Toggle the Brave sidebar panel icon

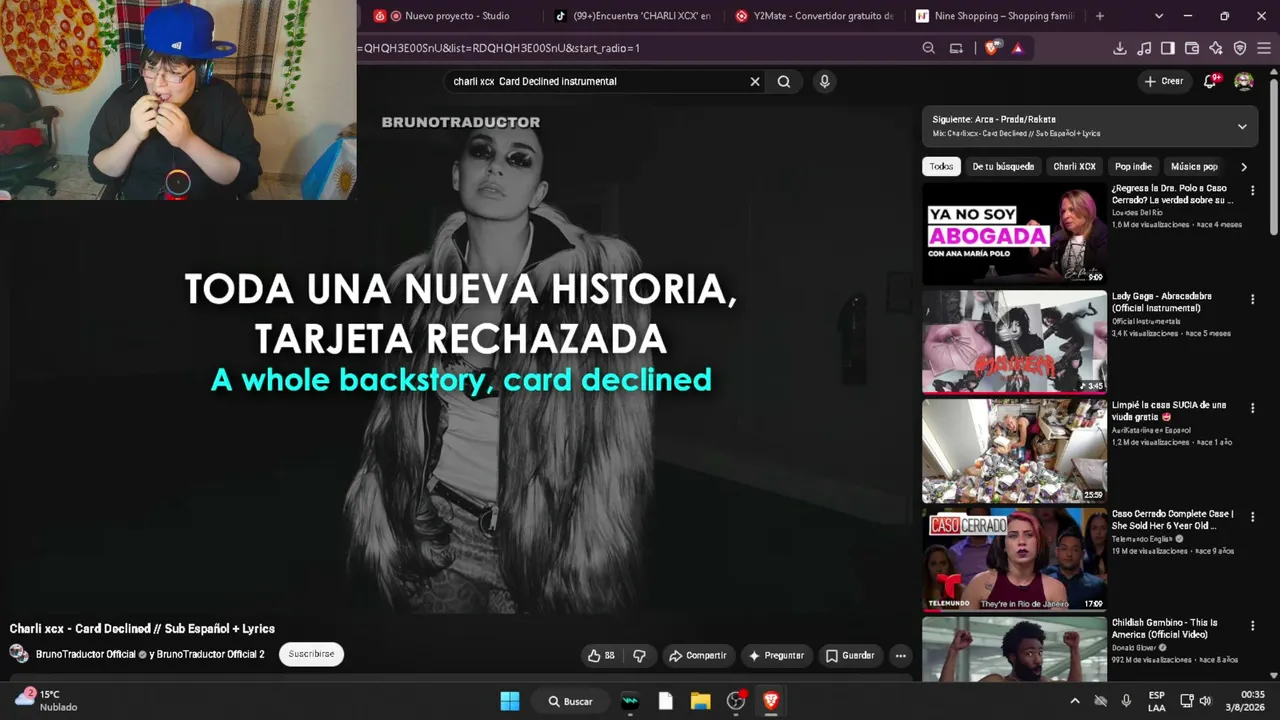point(1168,48)
